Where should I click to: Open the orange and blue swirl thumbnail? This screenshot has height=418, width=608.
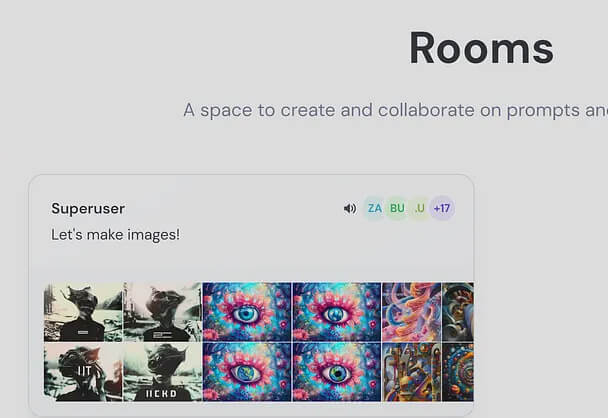(x=411, y=312)
